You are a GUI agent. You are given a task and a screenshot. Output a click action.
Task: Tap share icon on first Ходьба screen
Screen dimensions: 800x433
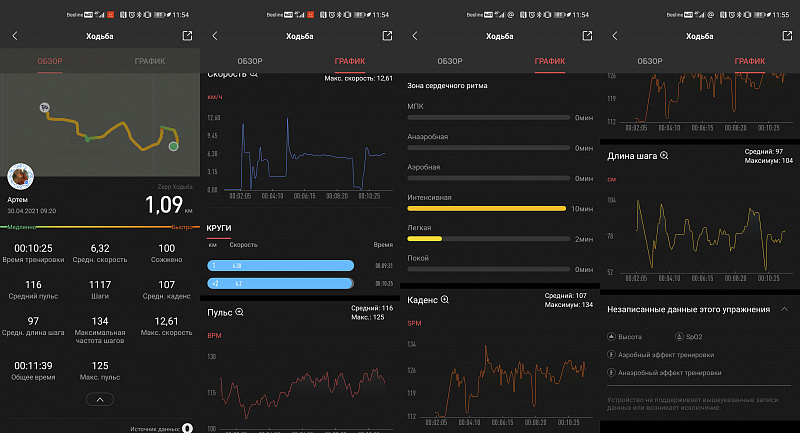187,36
